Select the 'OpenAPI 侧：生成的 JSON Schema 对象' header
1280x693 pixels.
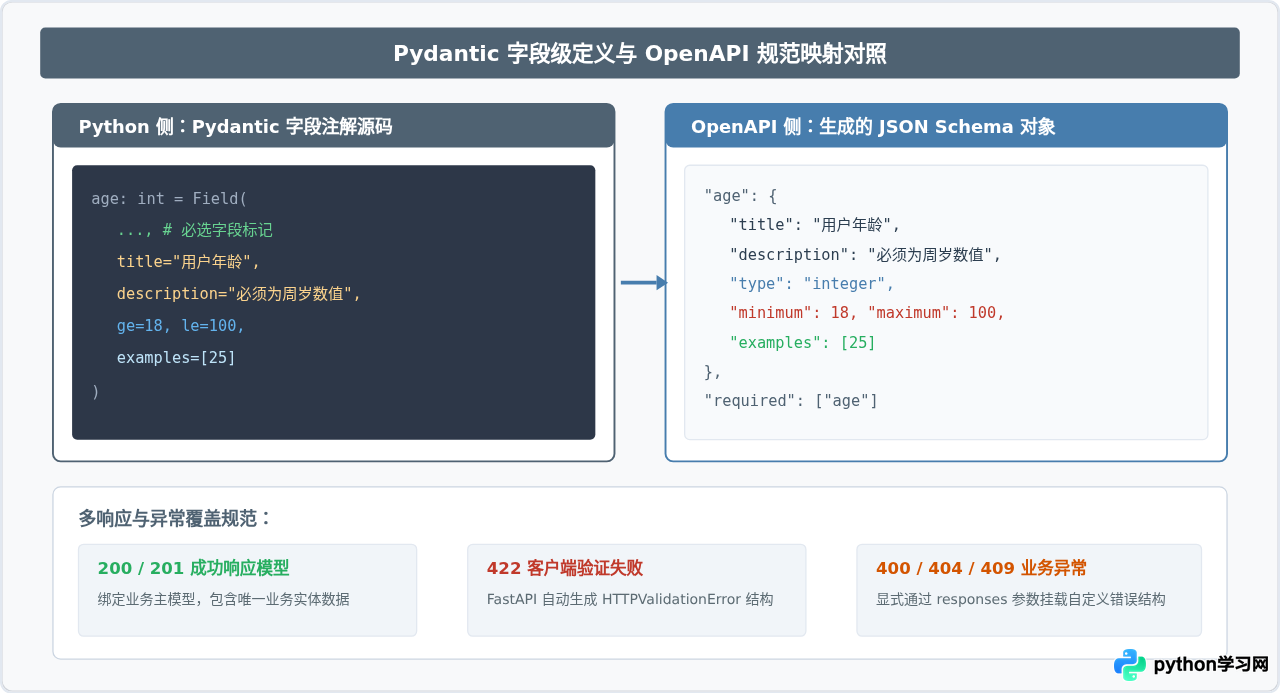pyautogui.click(x=873, y=127)
